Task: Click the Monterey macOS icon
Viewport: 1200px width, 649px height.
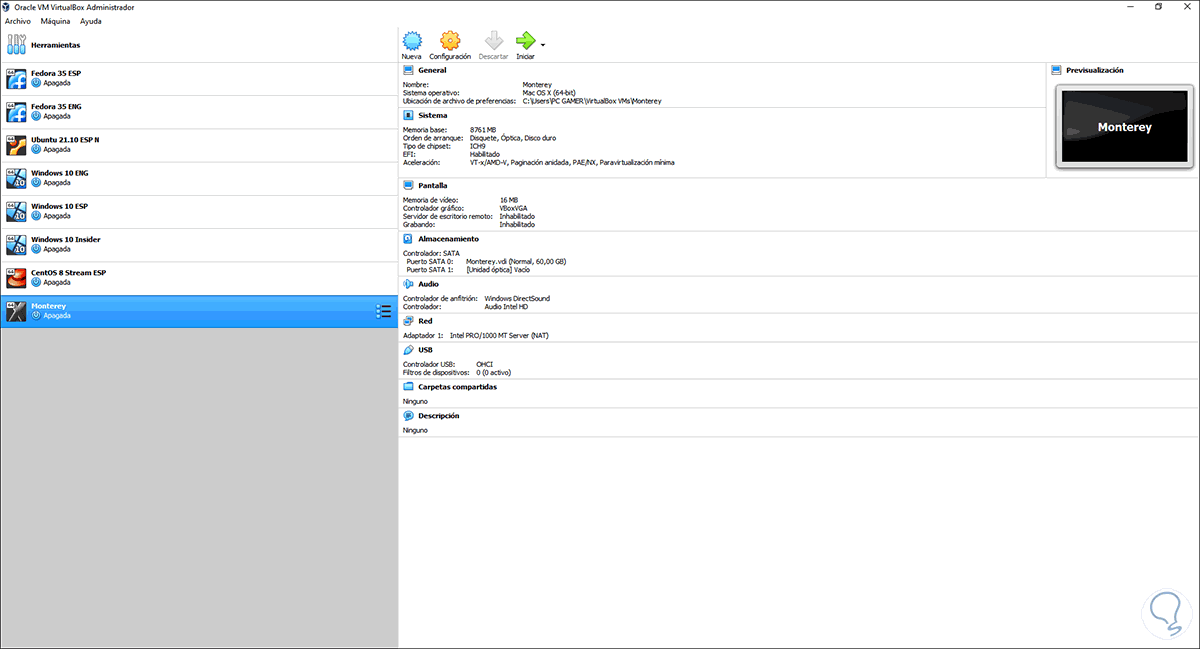Action: [x=16, y=310]
